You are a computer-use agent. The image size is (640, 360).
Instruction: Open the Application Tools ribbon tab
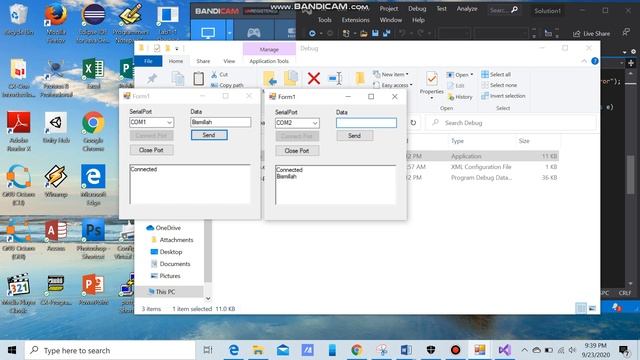point(269,61)
